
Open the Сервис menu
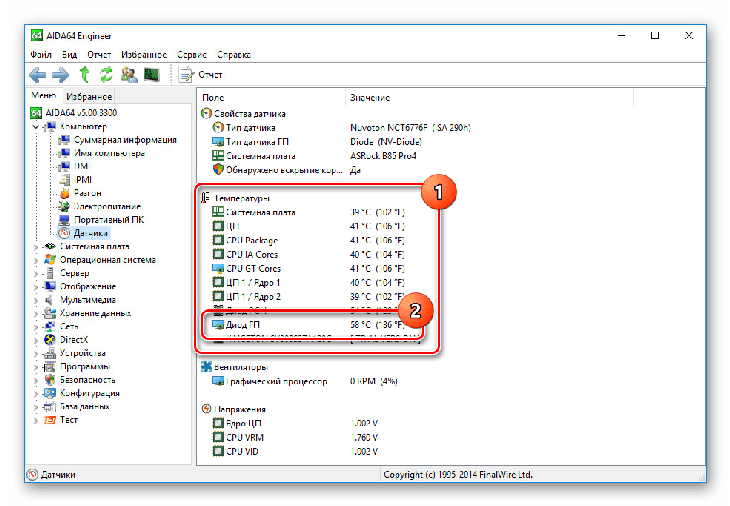[x=192, y=54]
